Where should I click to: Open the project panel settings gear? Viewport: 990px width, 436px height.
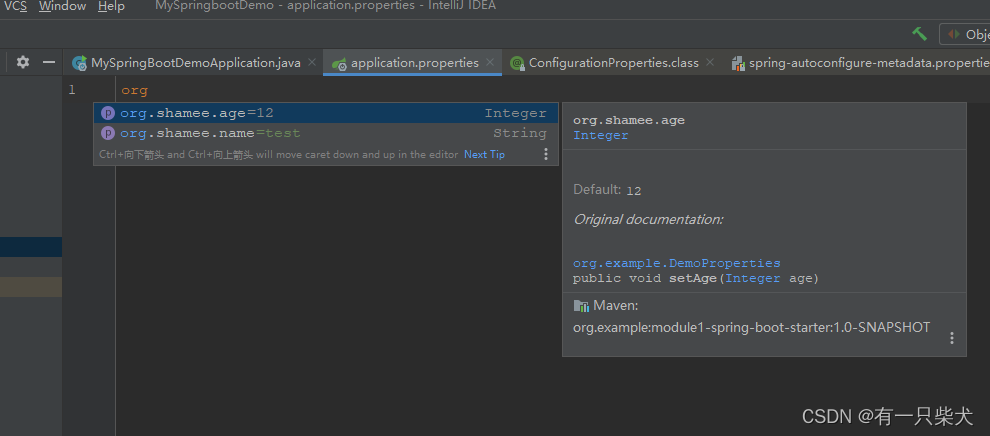[23, 62]
